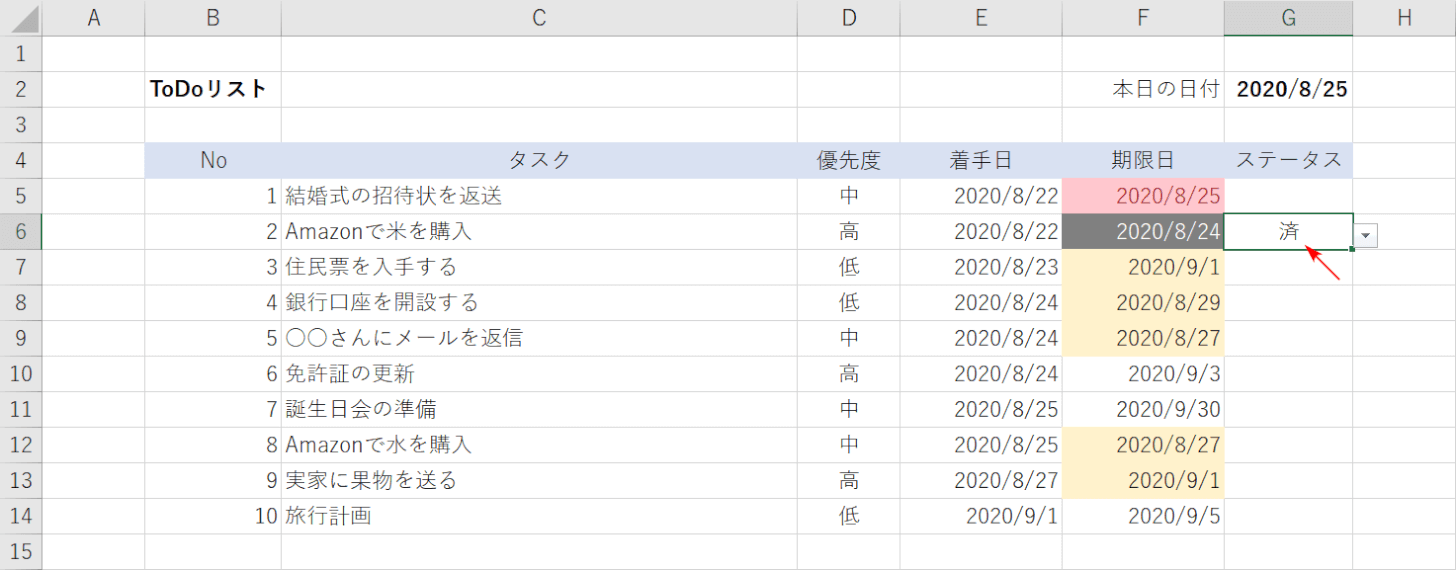The width and height of the screenshot is (1456, 570).
Task: Select task ○○さんにメールを返信
Action: click(539, 339)
